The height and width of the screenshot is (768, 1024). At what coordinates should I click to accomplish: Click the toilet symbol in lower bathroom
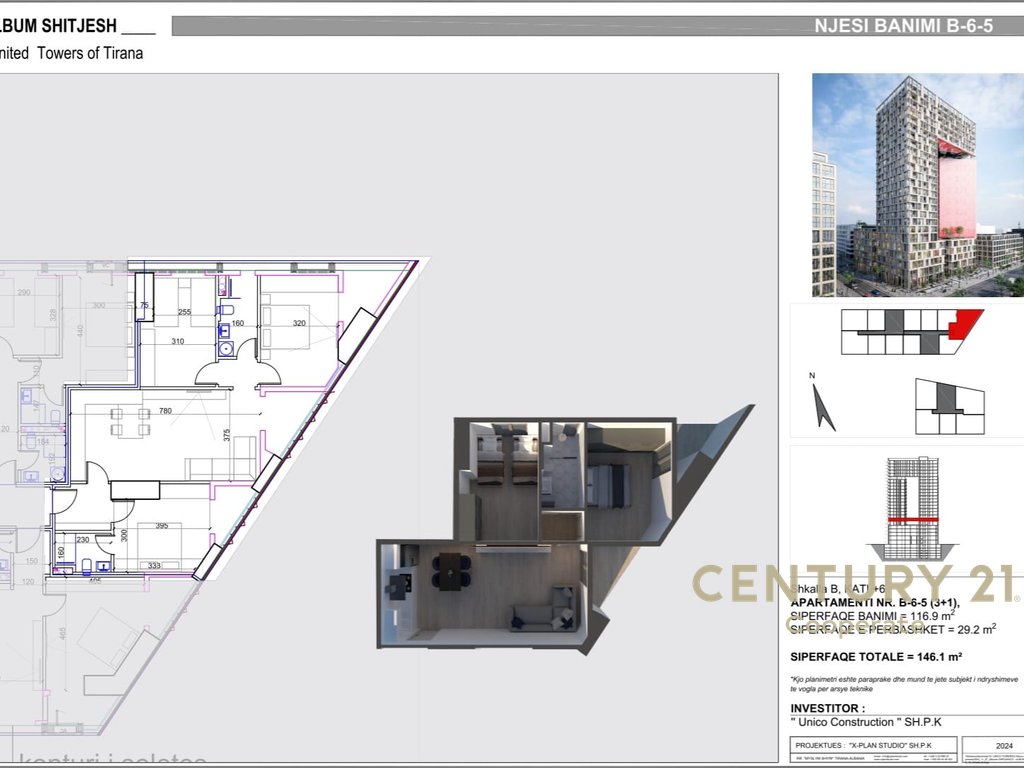pos(88,561)
